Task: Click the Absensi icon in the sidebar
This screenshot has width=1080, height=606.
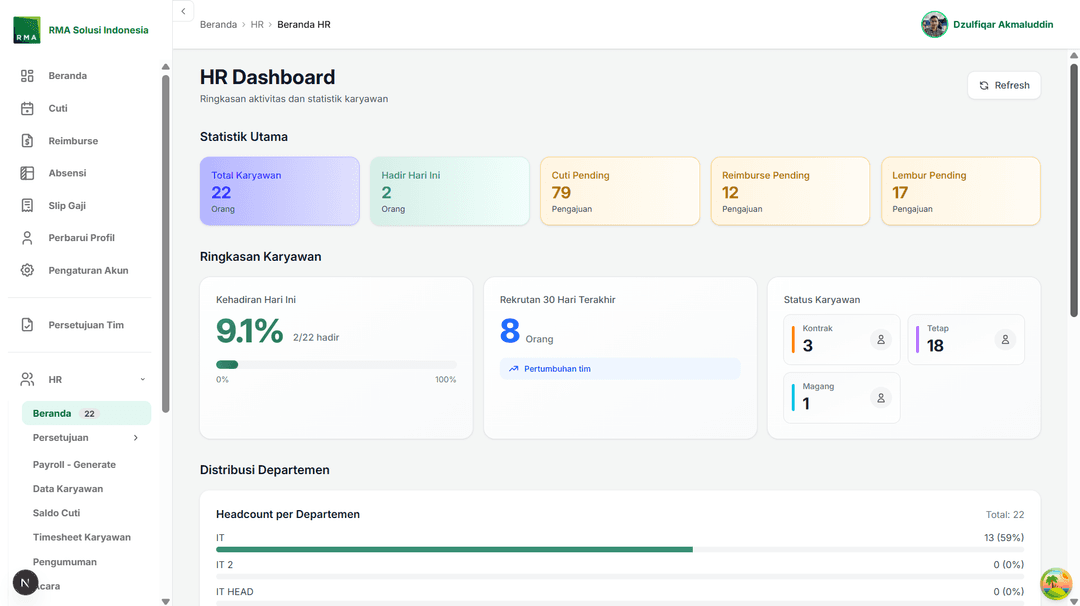Action: point(27,172)
